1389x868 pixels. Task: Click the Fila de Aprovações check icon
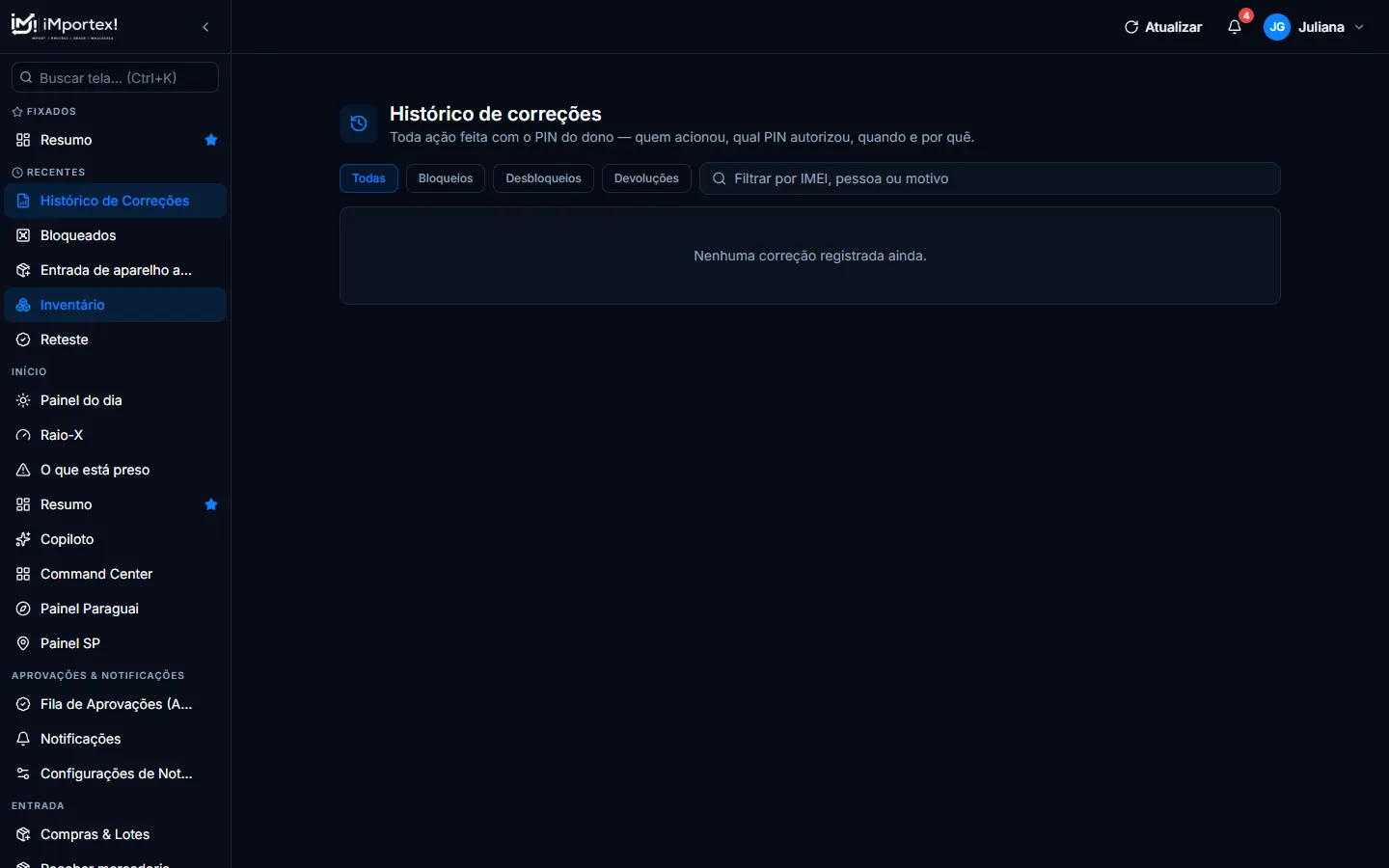click(x=23, y=704)
